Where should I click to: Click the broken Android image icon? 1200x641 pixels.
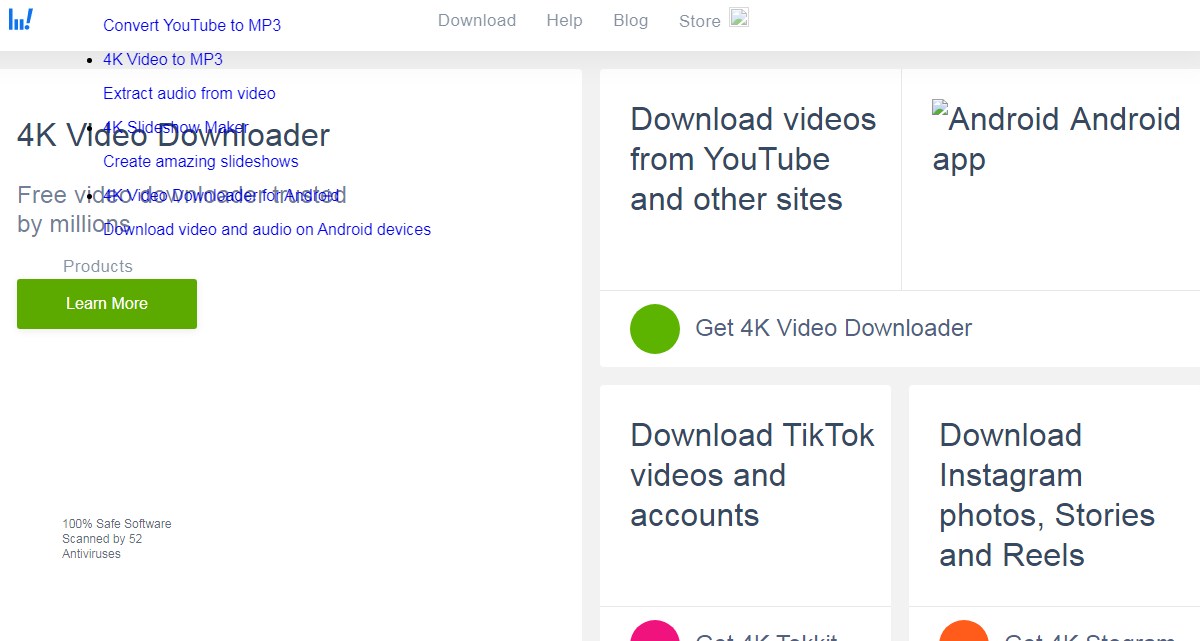coord(940,109)
